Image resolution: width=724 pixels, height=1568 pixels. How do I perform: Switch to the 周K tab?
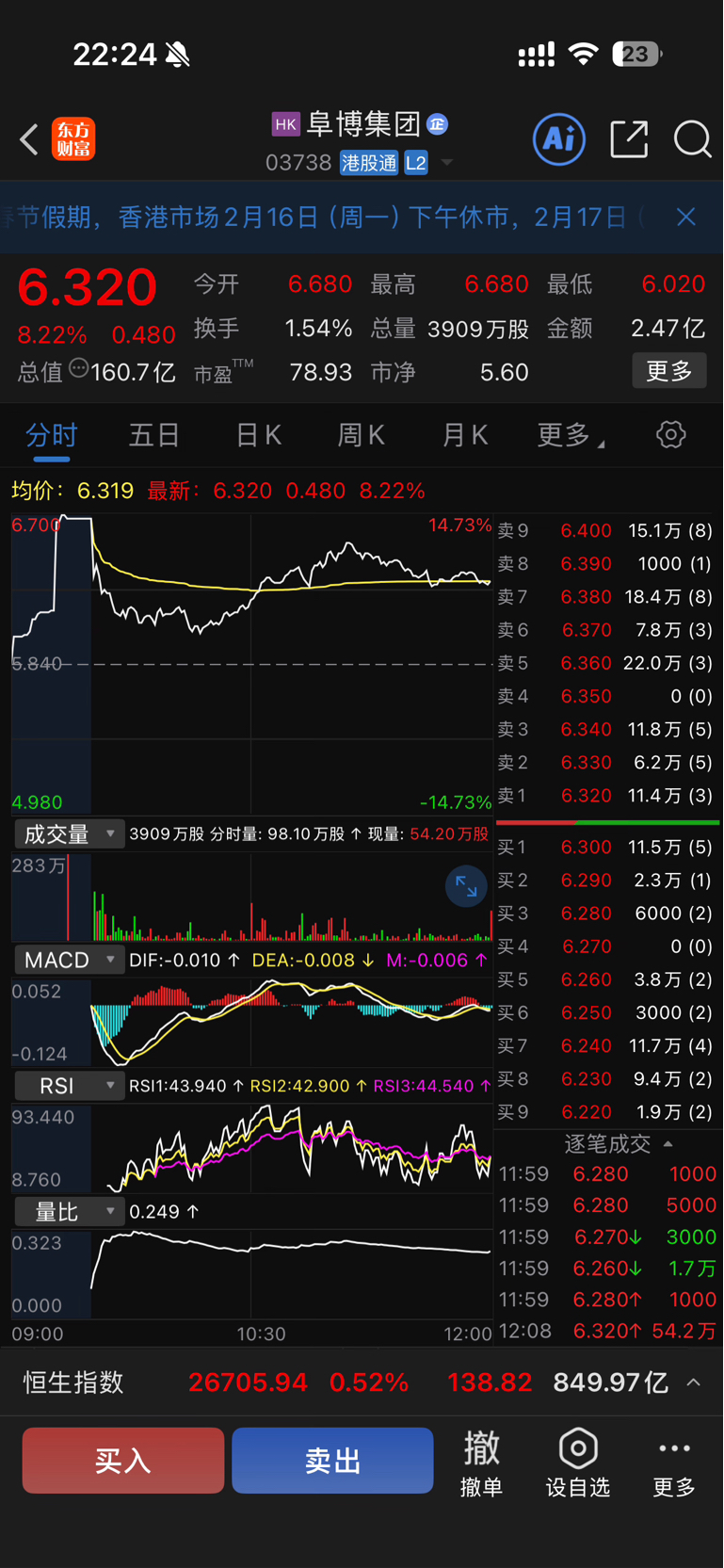[x=362, y=435]
